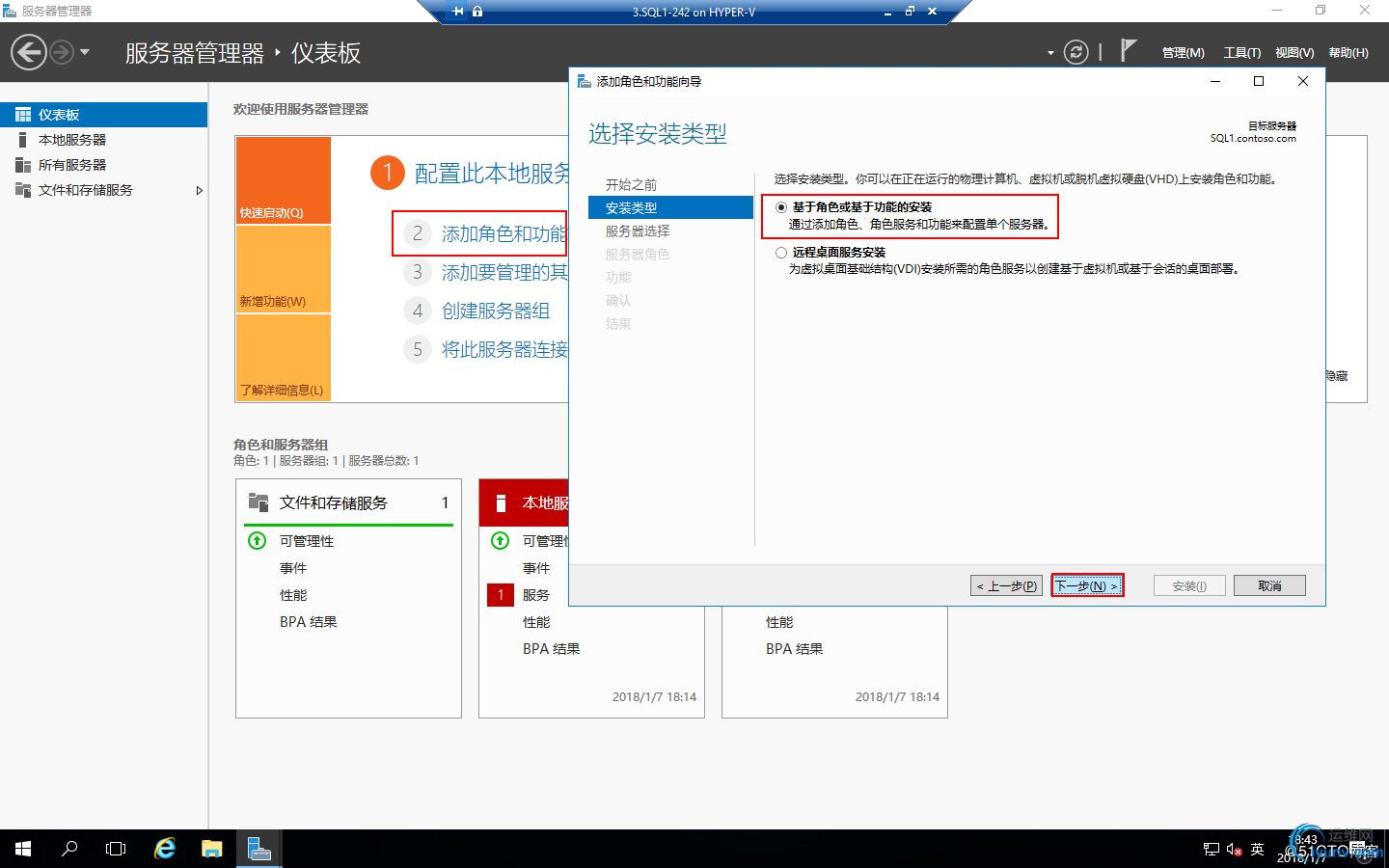Select 远程桌面服务安装 radio button
Image resolution: width=1389 pixels, height=868 pixels.
pos(781,253)
